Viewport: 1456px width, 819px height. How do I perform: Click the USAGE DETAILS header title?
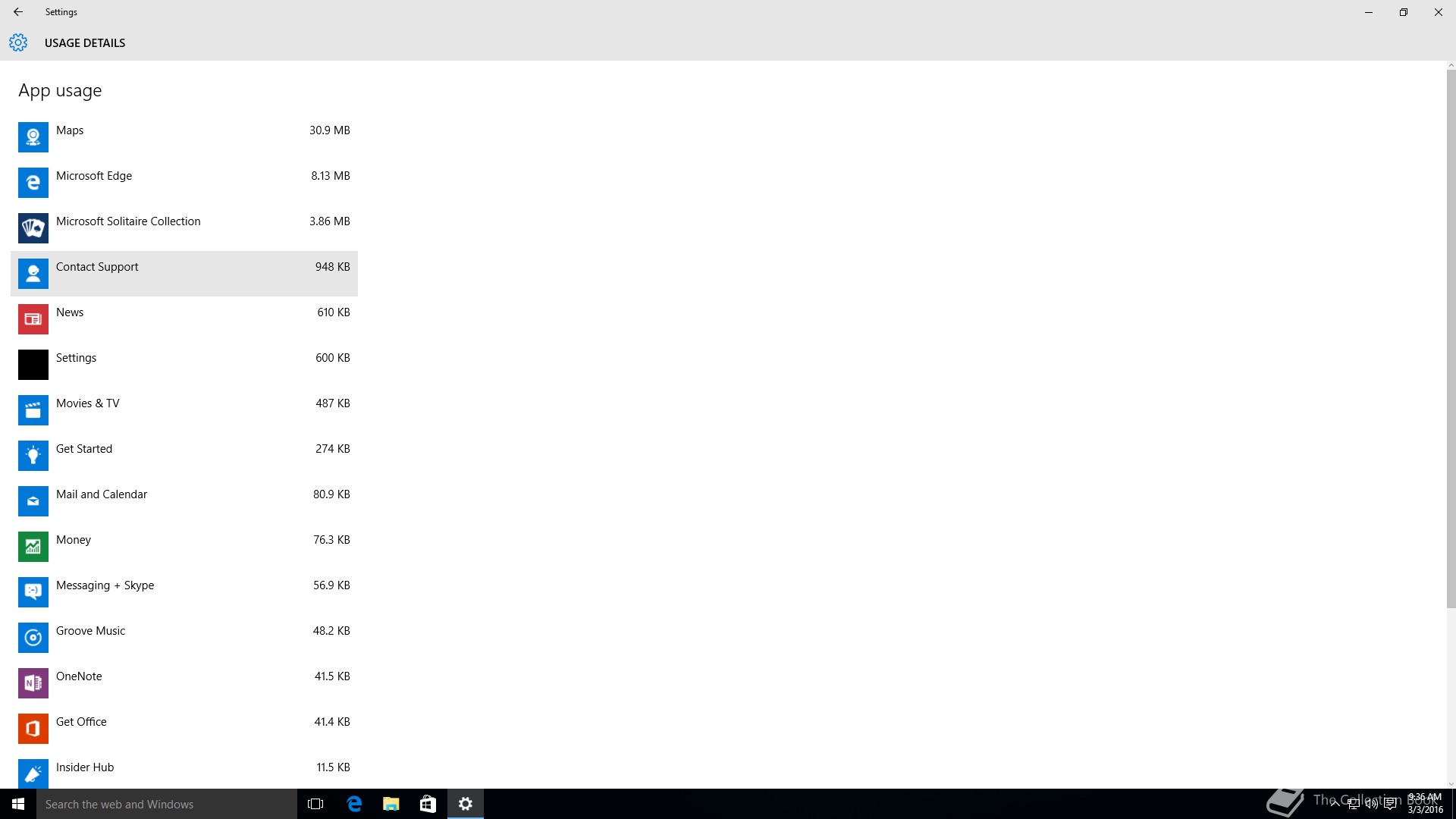pyautogui.click(x=85, y=43)
